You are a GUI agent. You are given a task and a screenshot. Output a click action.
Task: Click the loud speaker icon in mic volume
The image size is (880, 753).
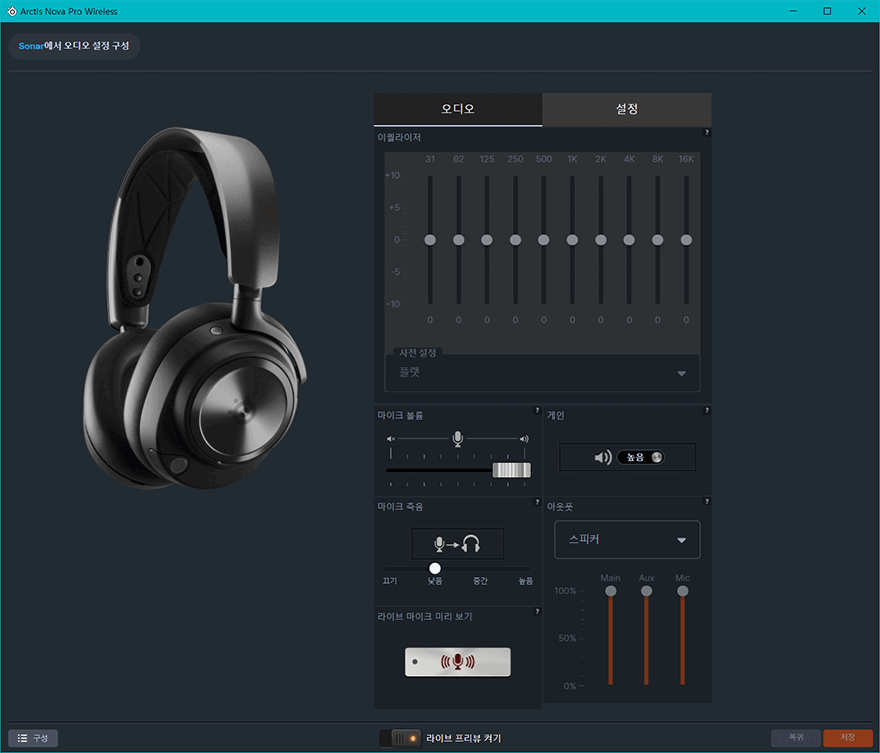tap(524, 439)
